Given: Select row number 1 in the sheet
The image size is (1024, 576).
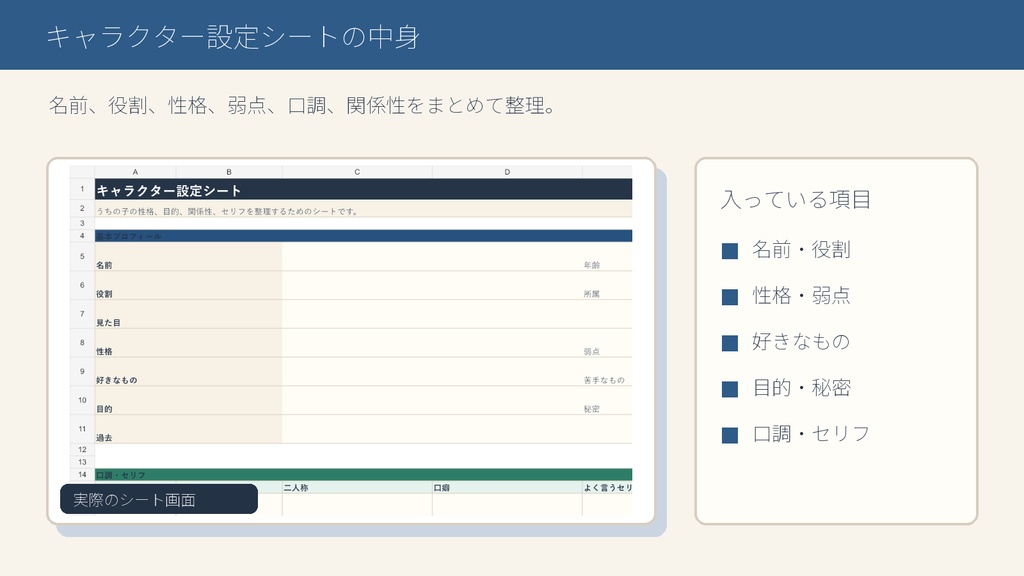Looking at the screenshot, I should click(82, 189).
